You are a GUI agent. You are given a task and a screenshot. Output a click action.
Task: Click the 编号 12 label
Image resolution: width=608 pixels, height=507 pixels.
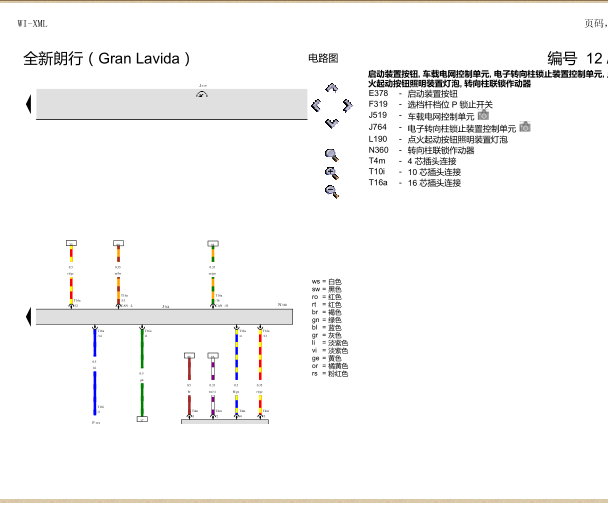577,59
